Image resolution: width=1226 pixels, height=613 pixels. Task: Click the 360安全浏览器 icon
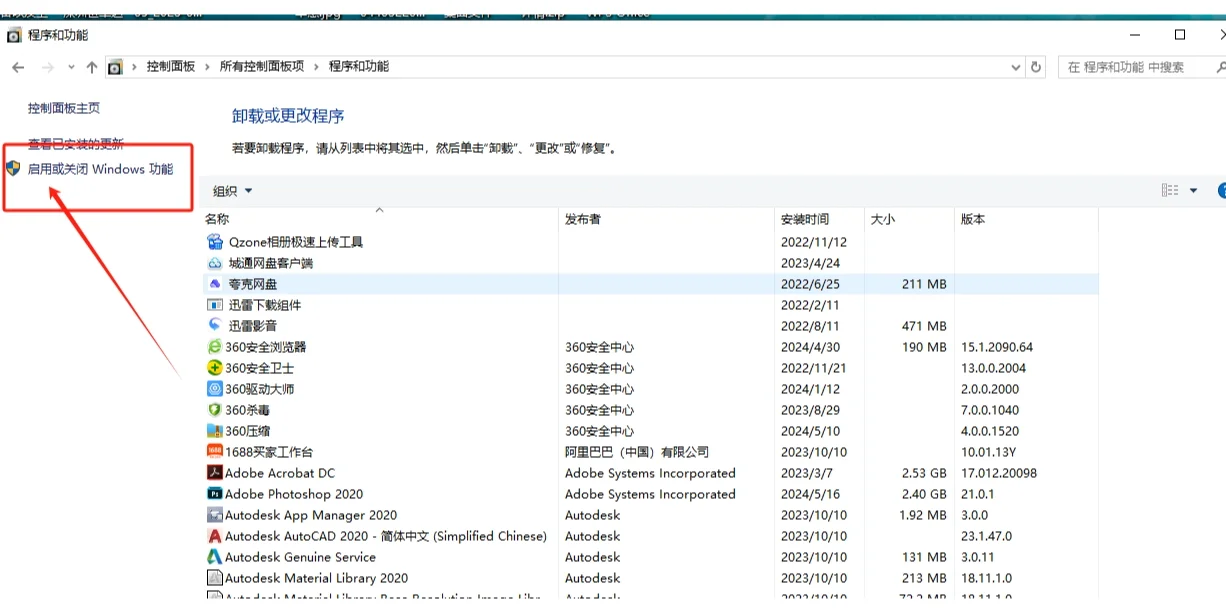click(215, 347)
